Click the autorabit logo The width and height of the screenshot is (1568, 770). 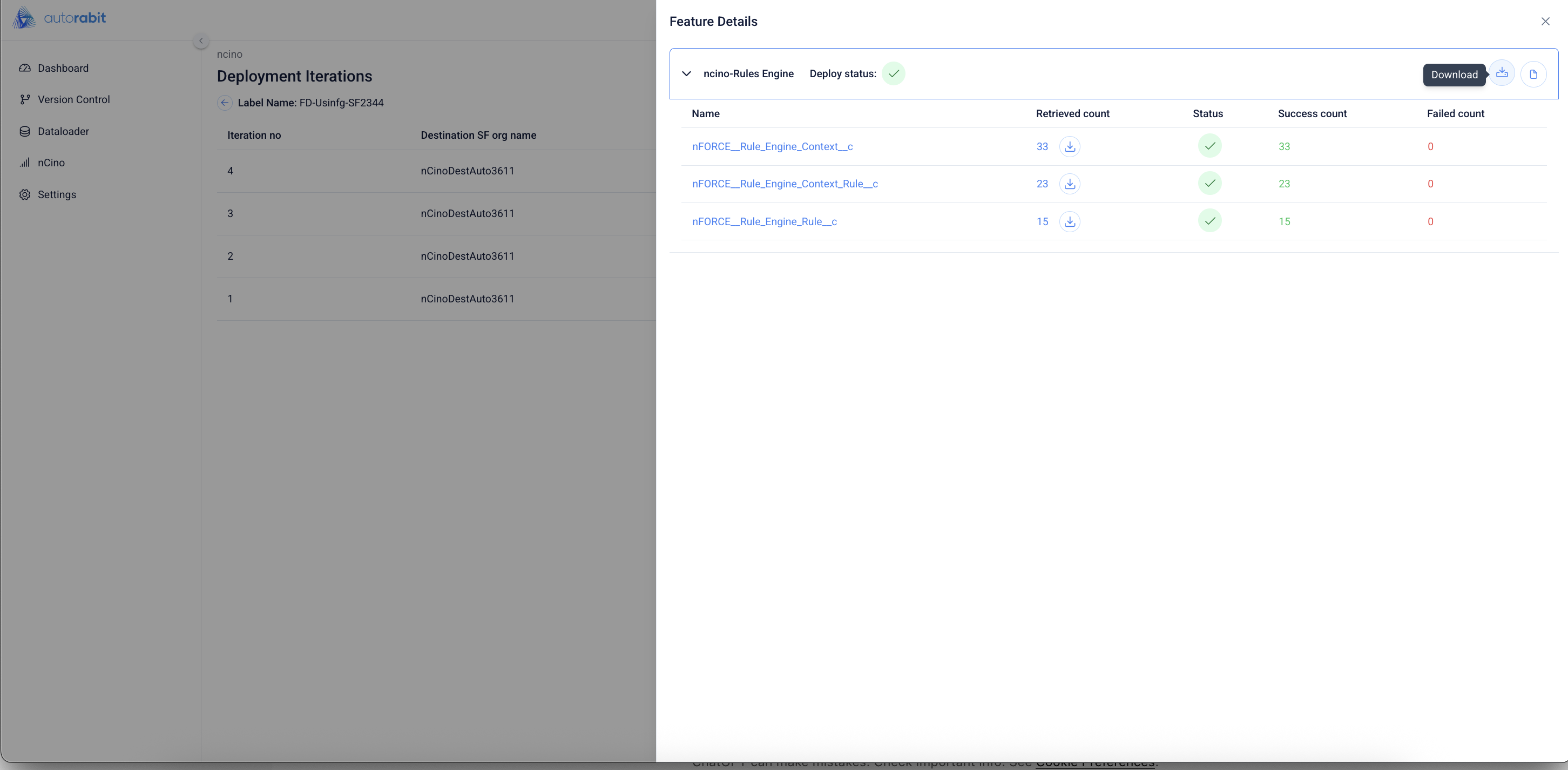point(59,18)
